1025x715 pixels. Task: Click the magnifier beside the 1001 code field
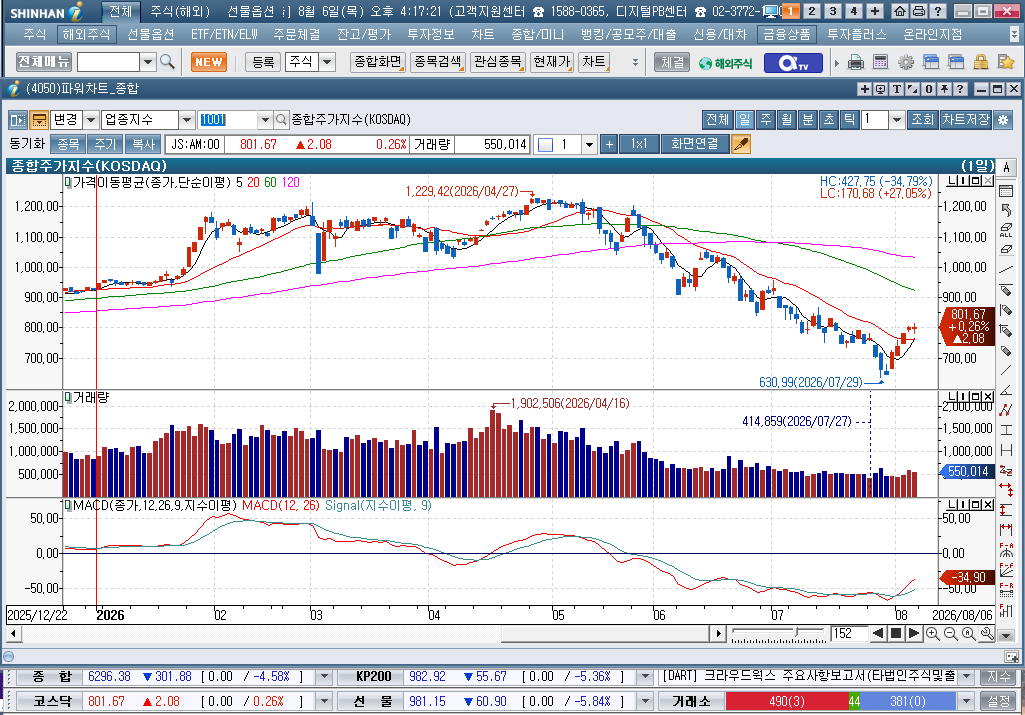pos(281,120)
